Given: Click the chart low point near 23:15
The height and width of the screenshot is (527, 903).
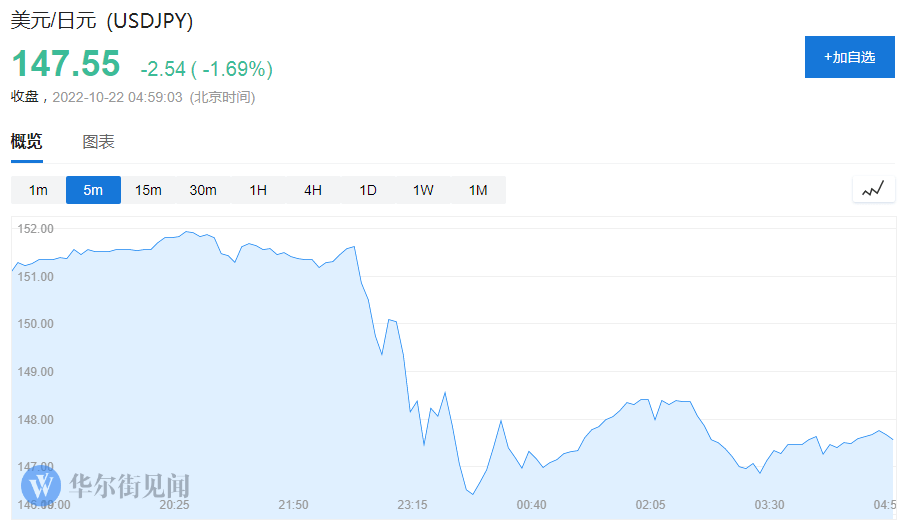Looking at the screenshot, I should coord(473,494).
